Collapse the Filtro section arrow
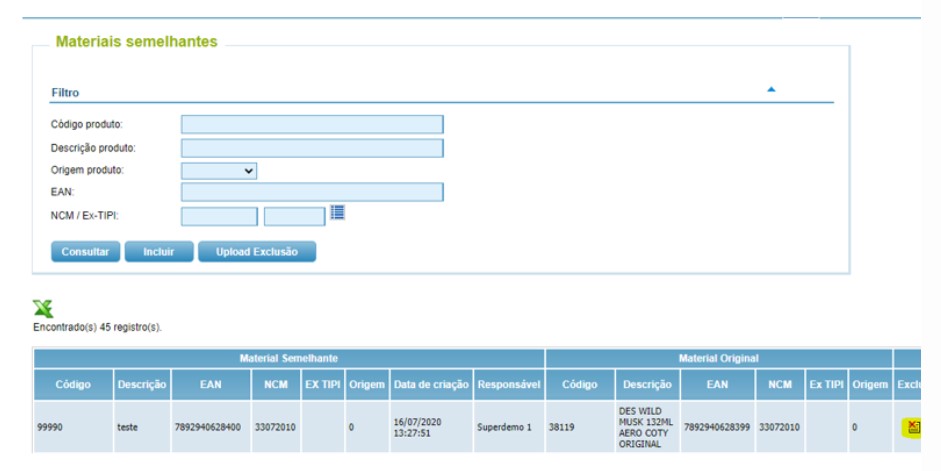 [771, 89]
